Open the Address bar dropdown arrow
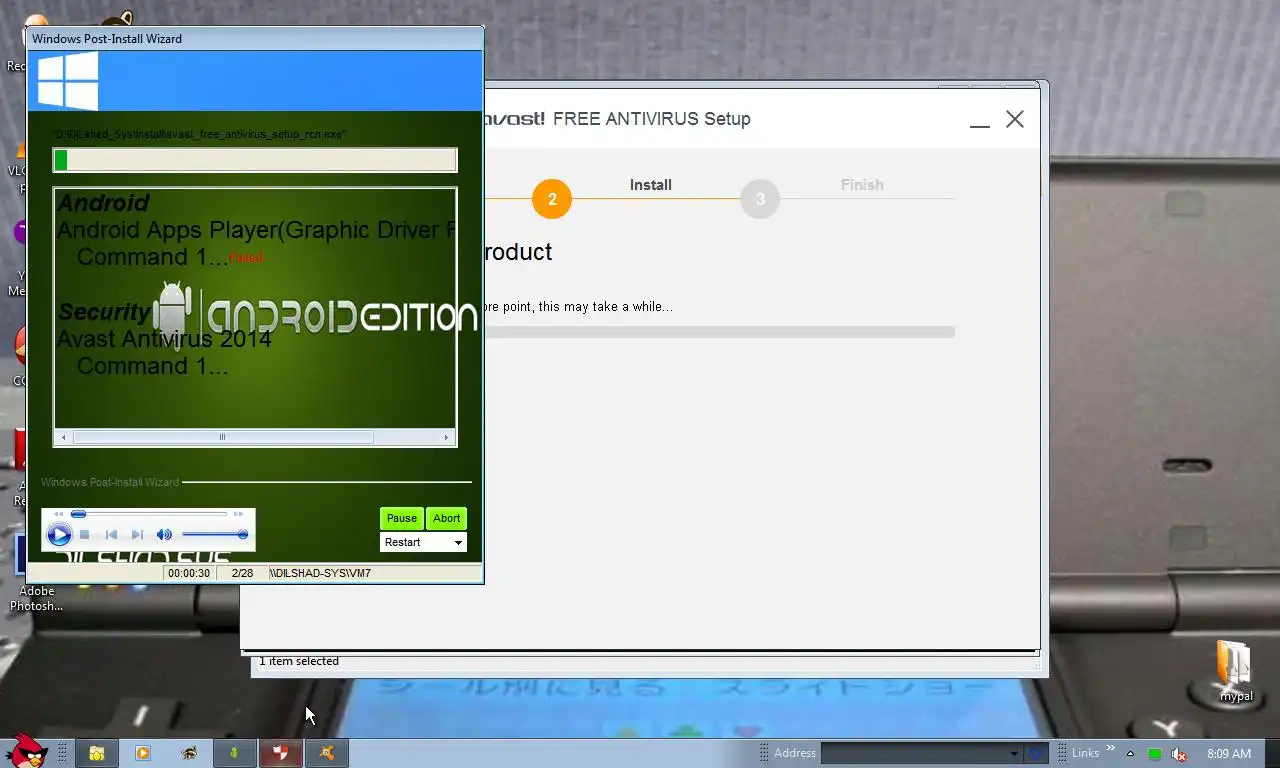The width and height of the screenshot is (1280, 768). tap(1013, 754)
